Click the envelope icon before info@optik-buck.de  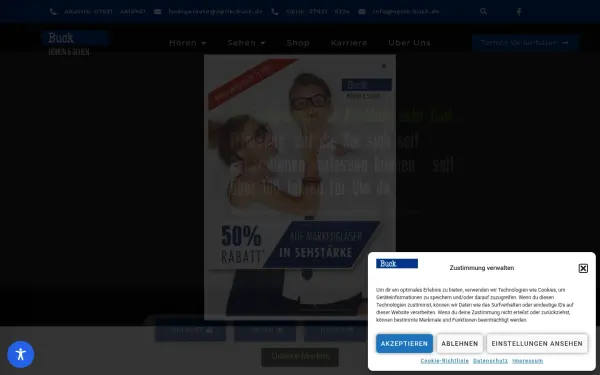point(362,11)
